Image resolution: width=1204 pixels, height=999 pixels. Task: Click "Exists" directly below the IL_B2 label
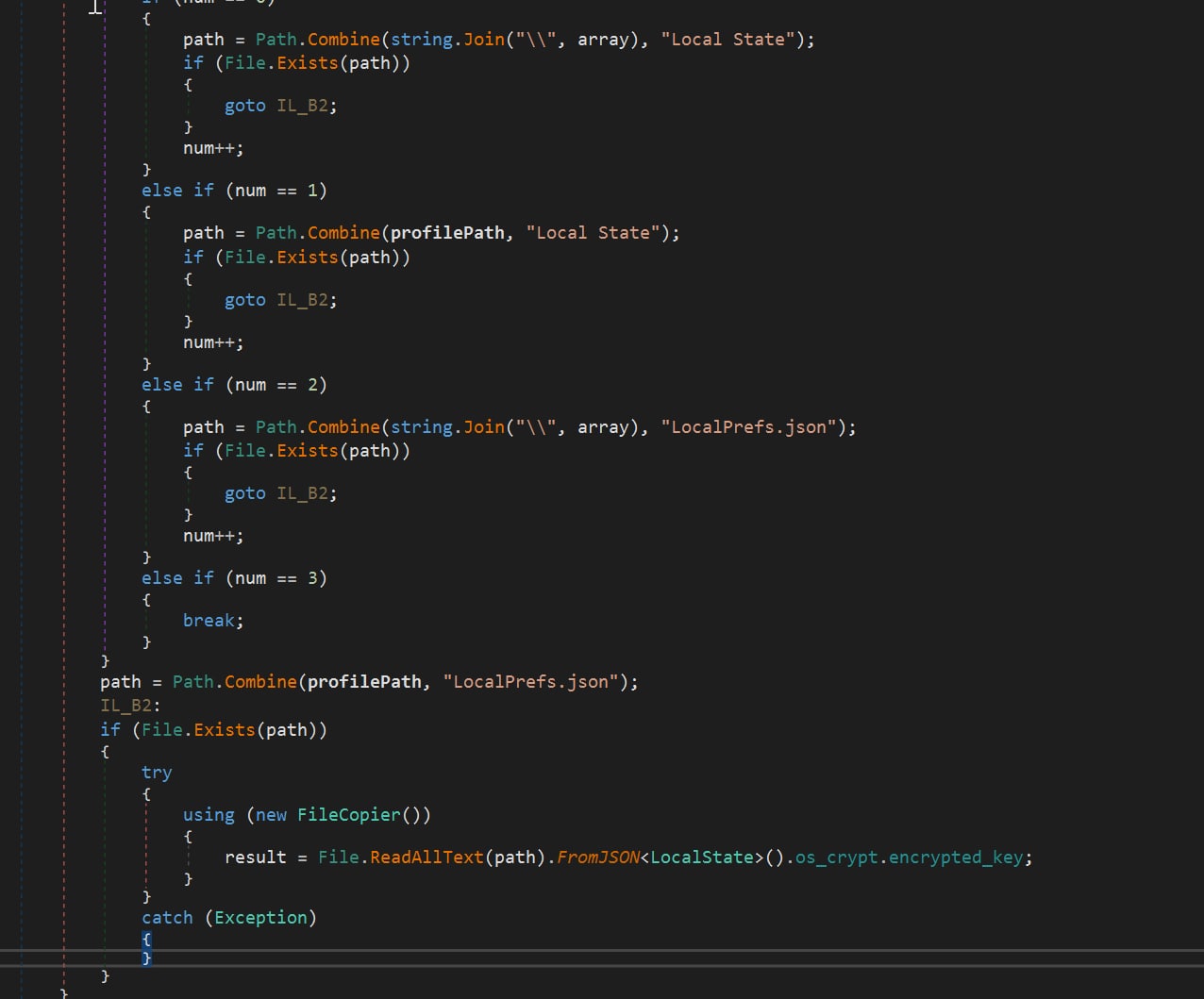[x=225, y=730]
